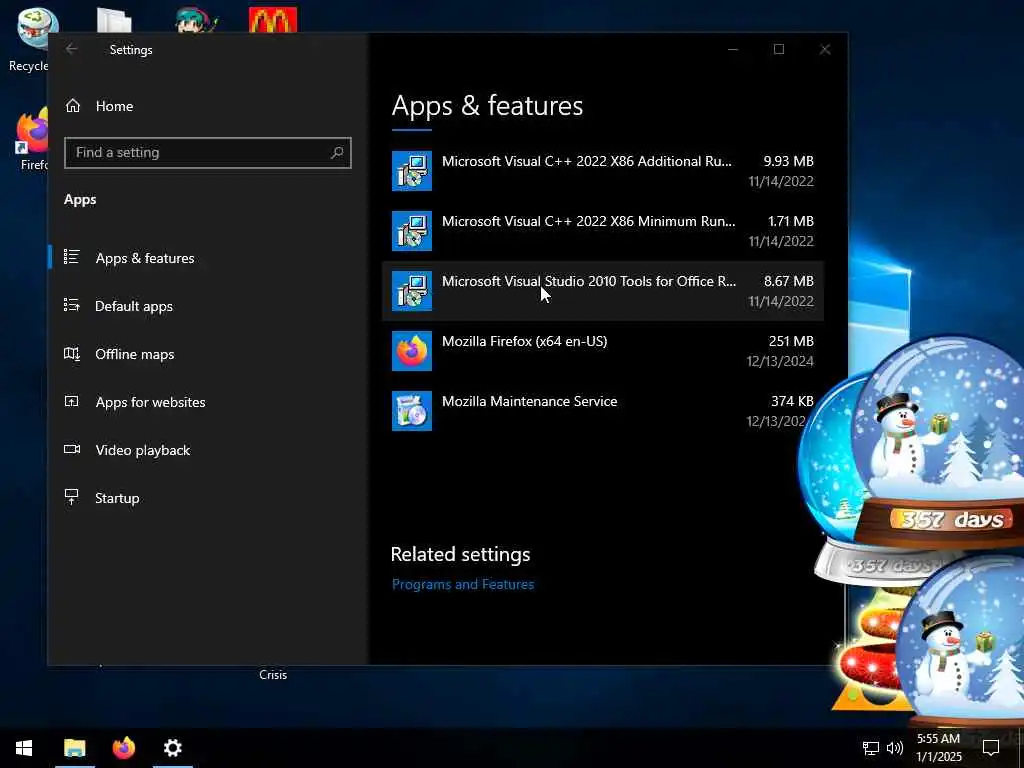Click the search magnifier icon

click(336, 152)
